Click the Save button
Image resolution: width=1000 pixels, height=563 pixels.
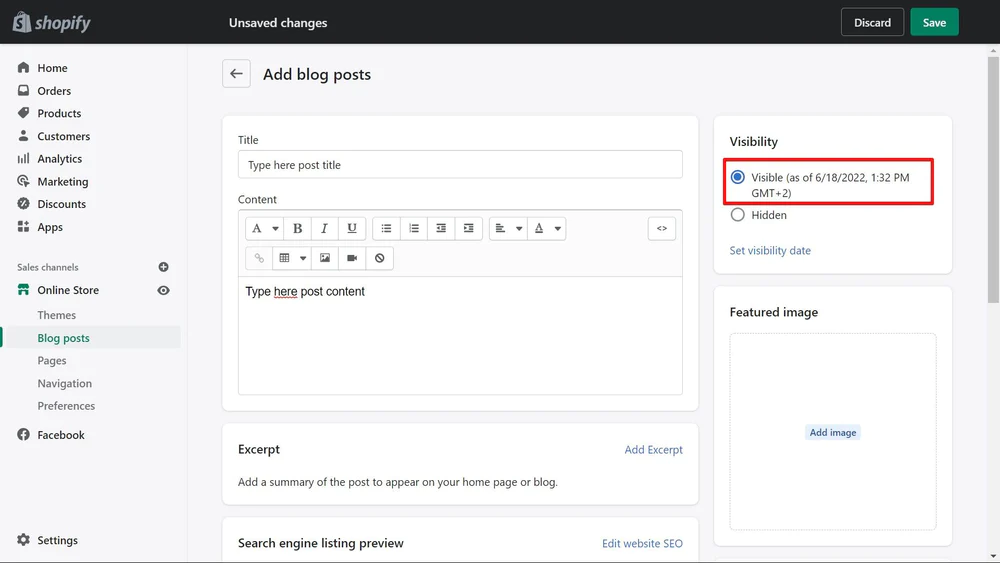(x=934, y=22)
